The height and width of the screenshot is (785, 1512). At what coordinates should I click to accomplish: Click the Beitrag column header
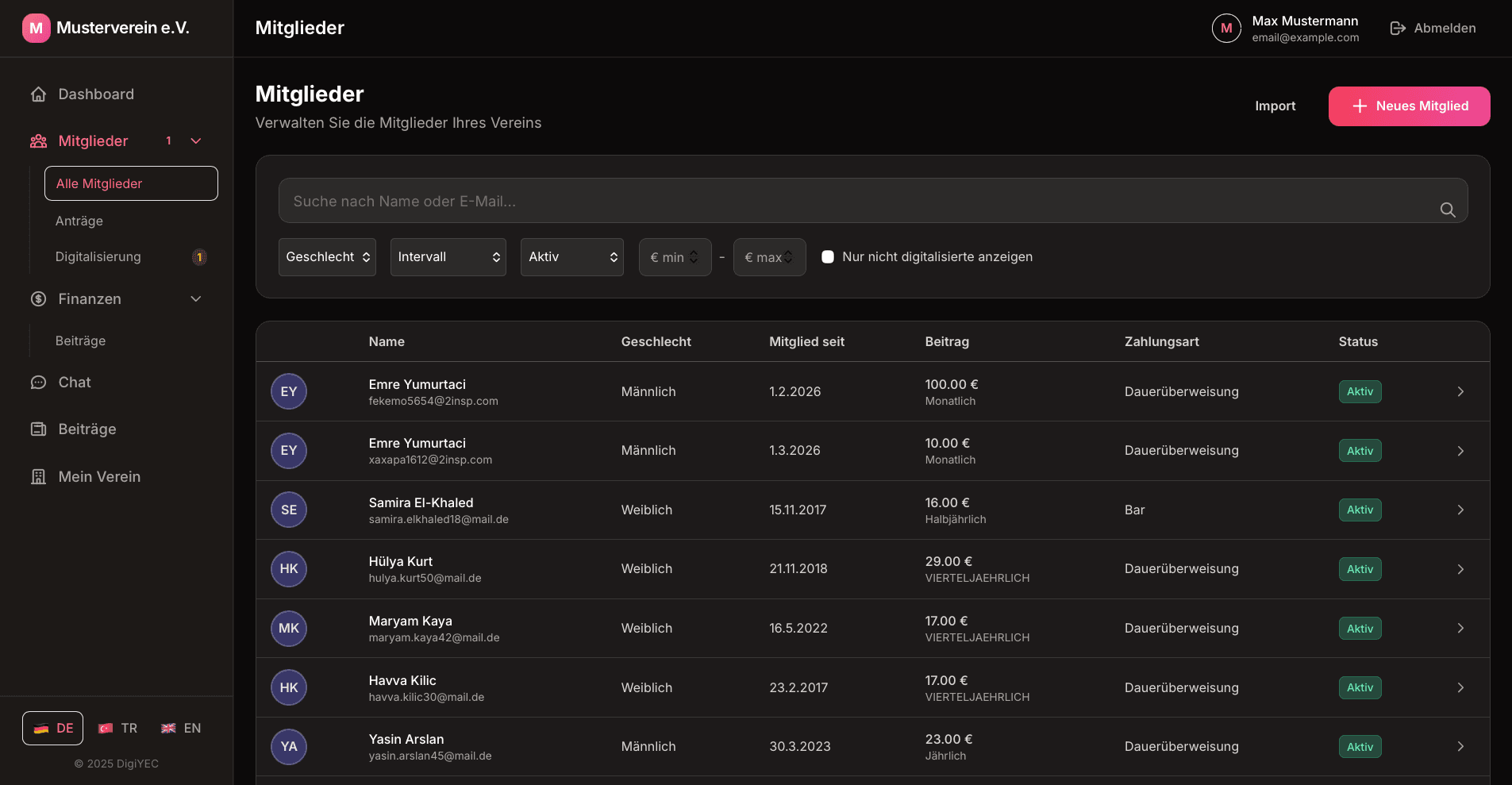click(947, 342)
